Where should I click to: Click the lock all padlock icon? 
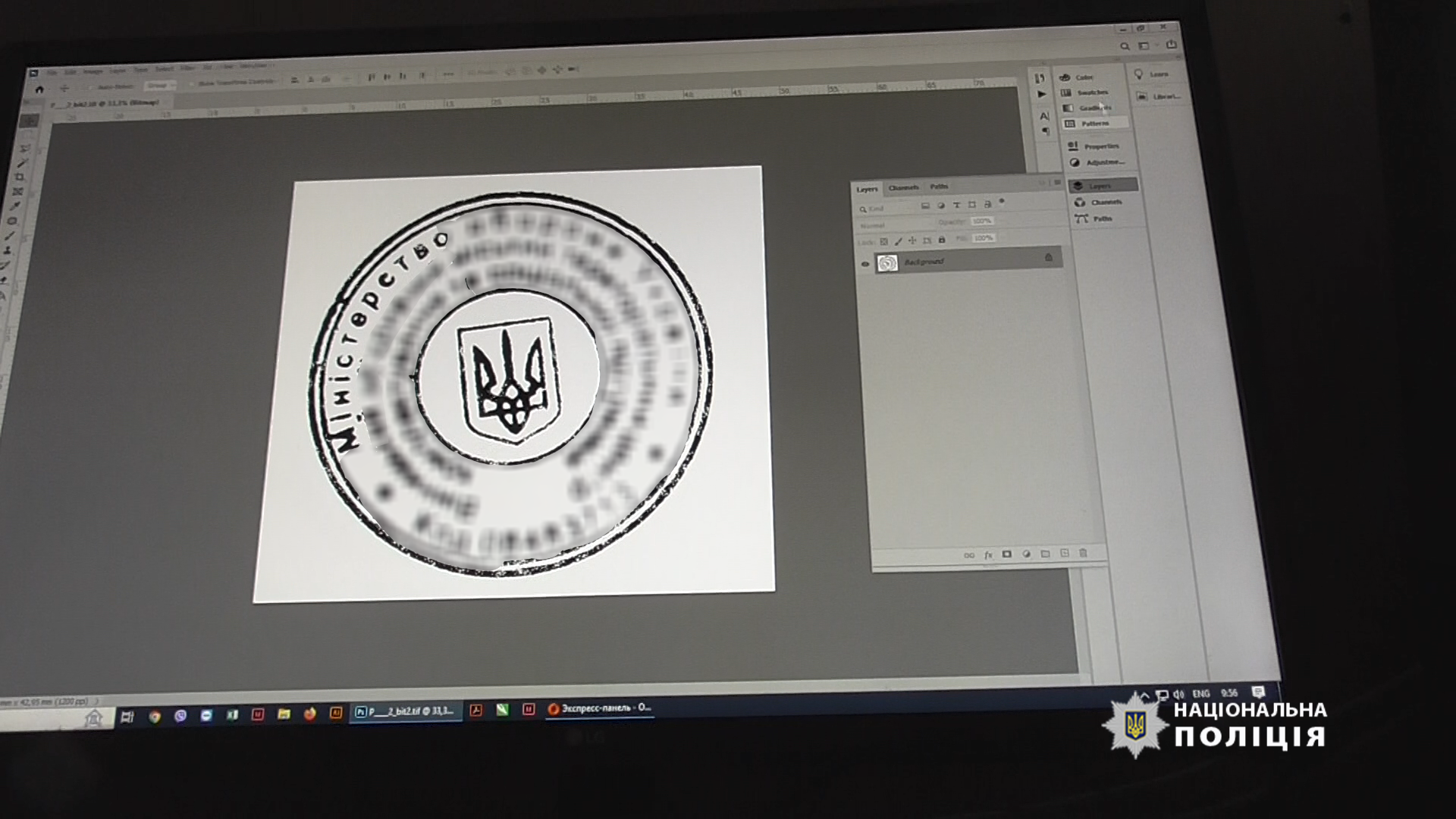(942, 240)
